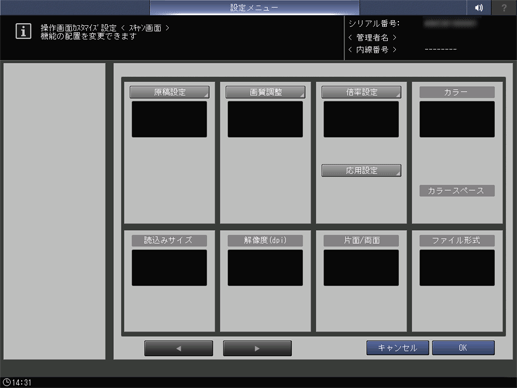Click the シリアル番号 label

pos(374,24)
